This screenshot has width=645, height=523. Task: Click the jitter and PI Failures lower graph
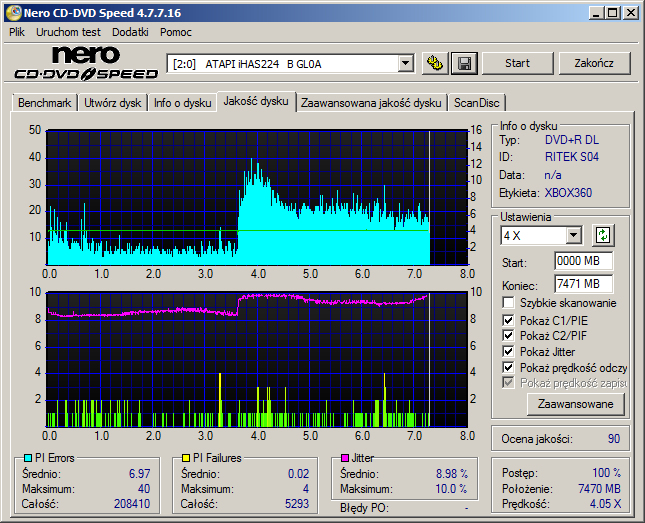[257, 359]
